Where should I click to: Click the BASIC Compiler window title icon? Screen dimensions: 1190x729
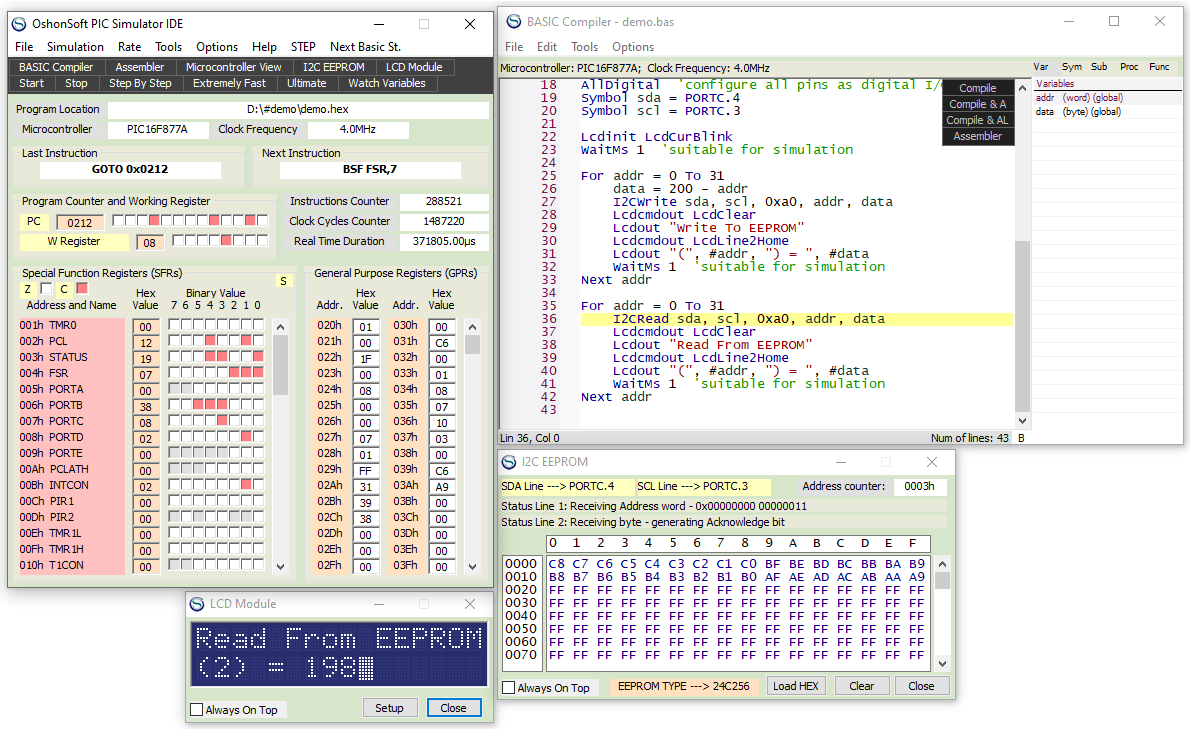[514, 21]
